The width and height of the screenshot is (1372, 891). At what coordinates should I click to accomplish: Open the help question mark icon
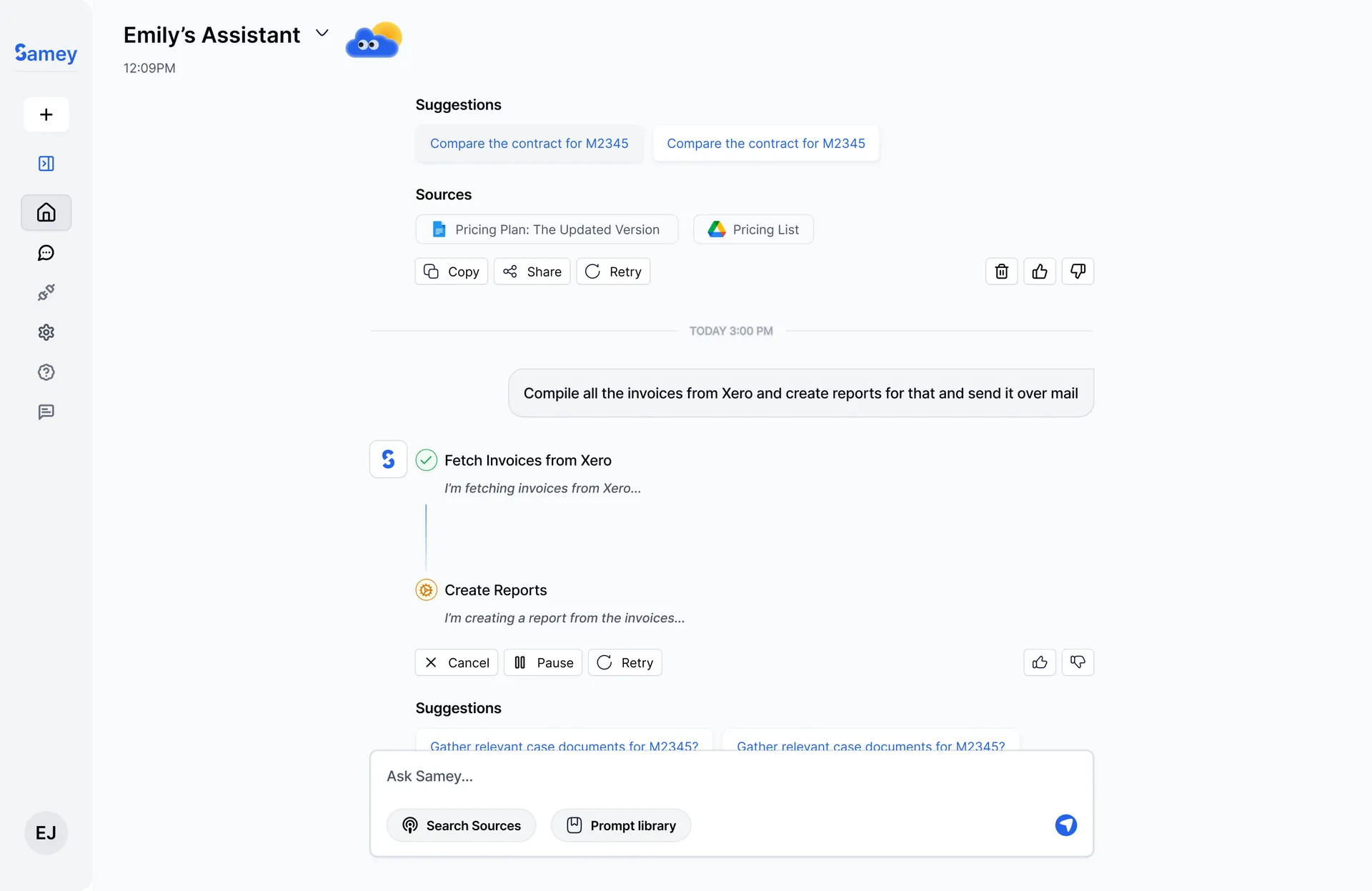click(x=46, y=372)
